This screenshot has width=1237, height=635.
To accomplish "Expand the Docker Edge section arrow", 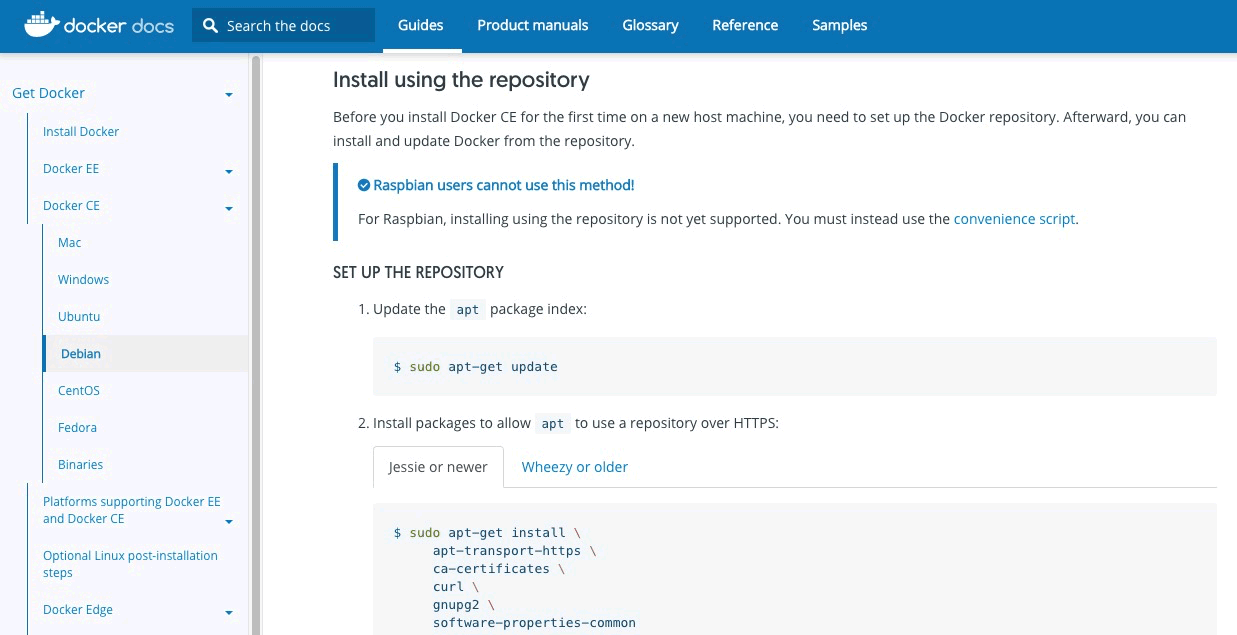I will (x=229, y=612).
